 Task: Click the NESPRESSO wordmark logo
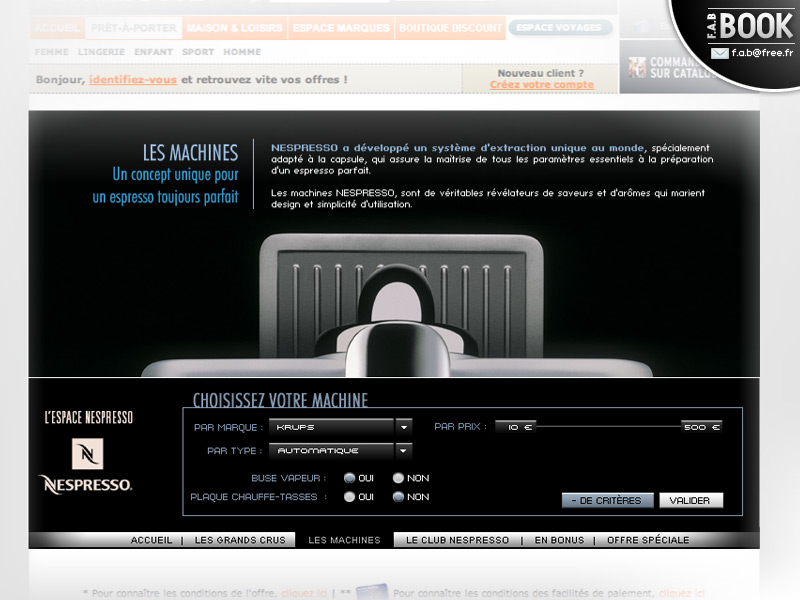click(86, 485)
